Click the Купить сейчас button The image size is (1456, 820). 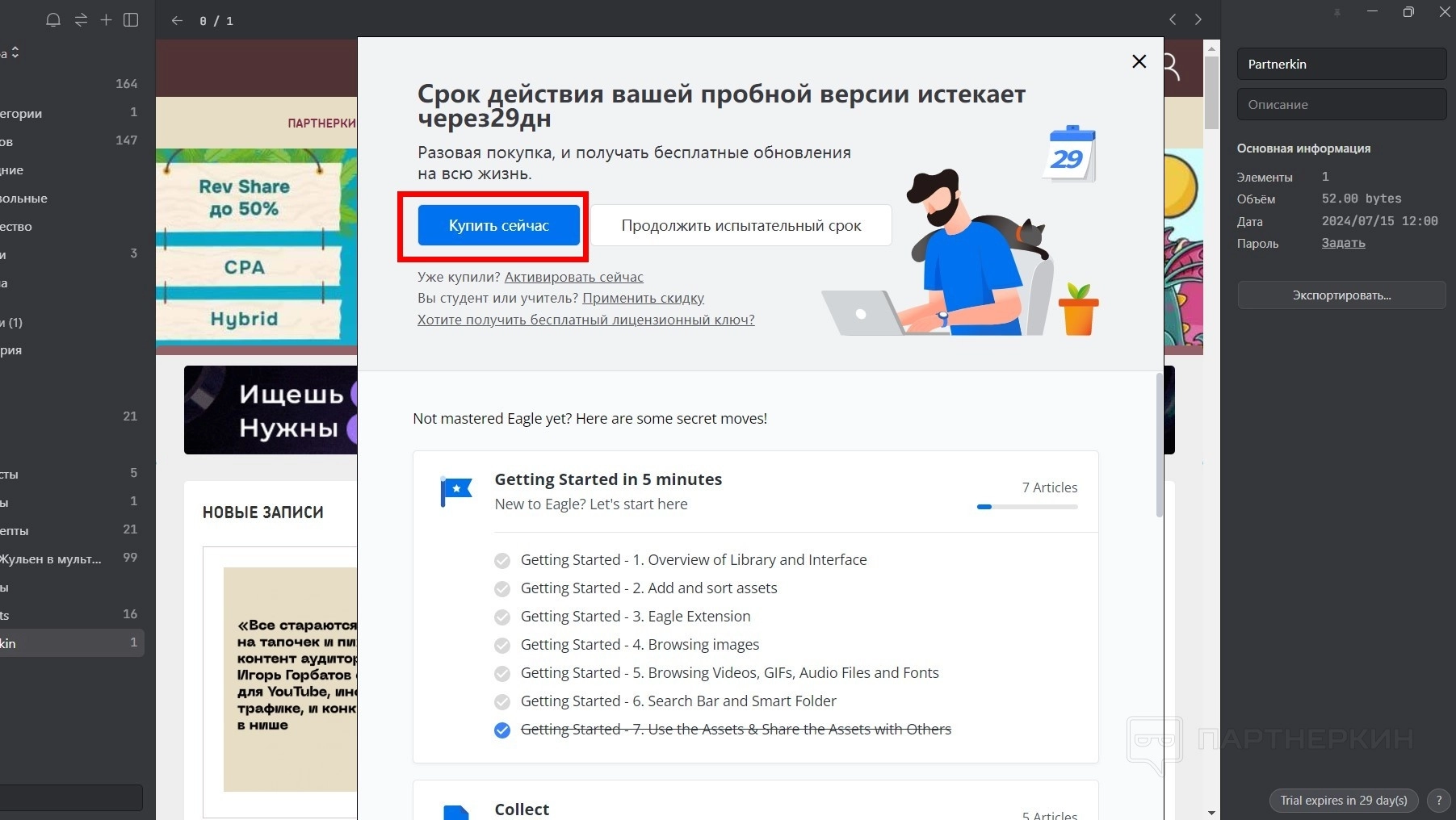point(499,225)
